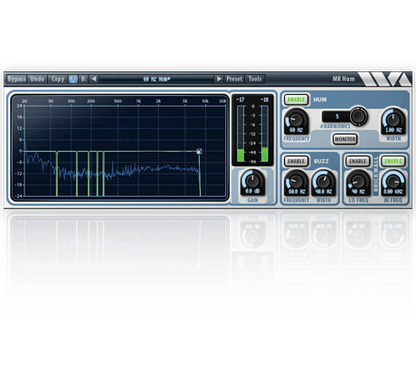Go to previous preset with left arrow
This screenshot has height=376, width=416.
[x=94, y=79]
